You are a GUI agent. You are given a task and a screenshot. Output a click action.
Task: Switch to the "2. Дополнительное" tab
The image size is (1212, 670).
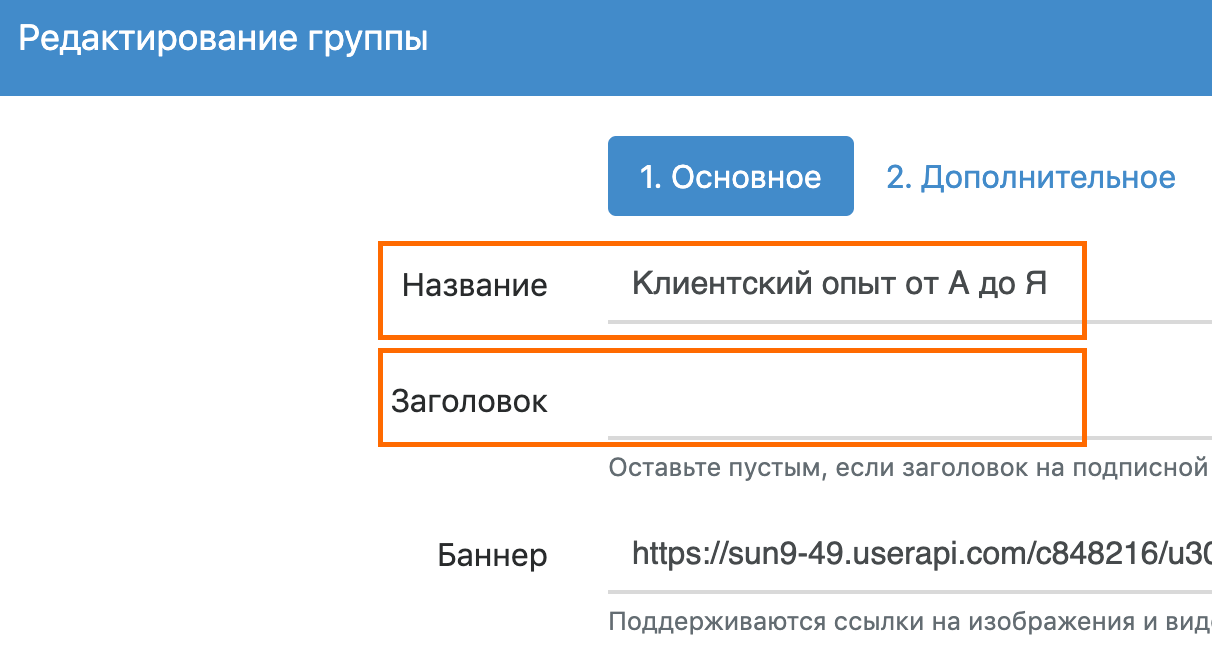1031,177
